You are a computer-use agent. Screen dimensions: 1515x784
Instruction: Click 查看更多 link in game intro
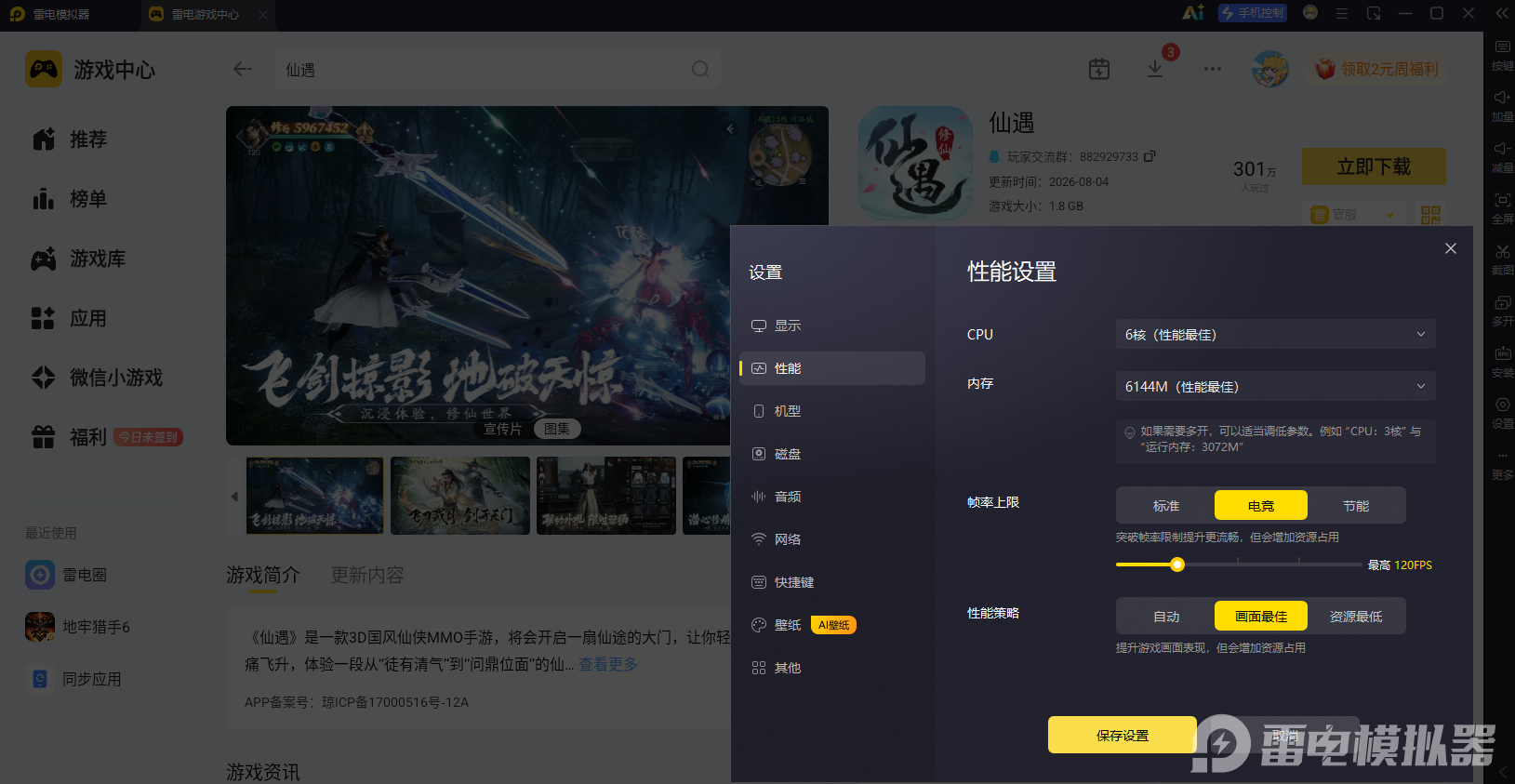(608, 664)
